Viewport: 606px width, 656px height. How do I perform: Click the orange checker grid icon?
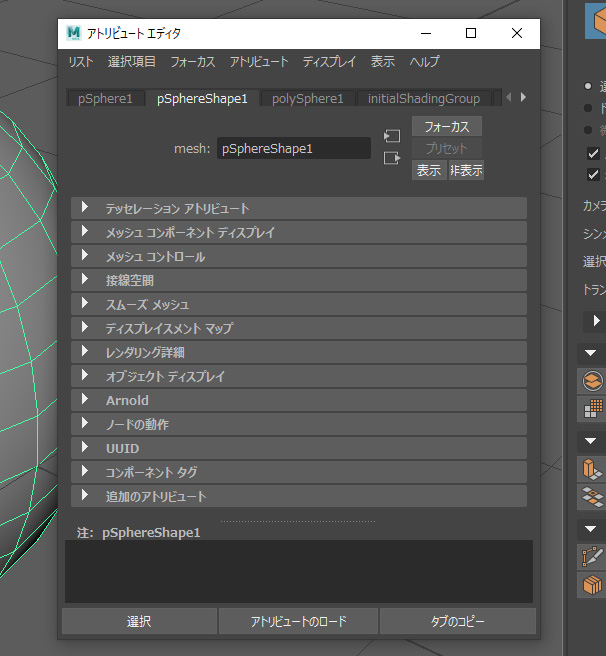point(593,409)
